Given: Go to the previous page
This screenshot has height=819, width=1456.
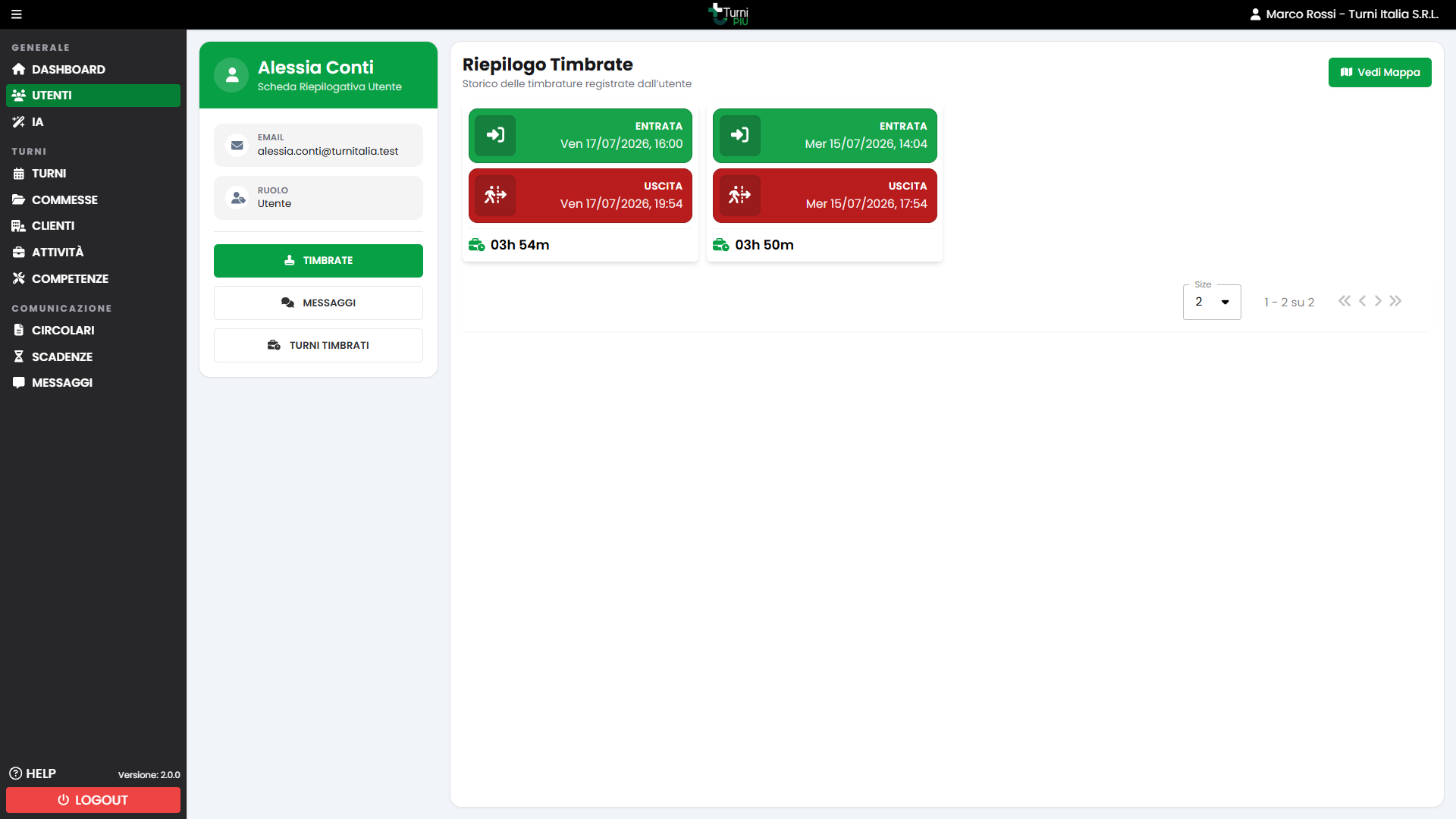Looking at the screenshot, I should tap(1363, 301).
